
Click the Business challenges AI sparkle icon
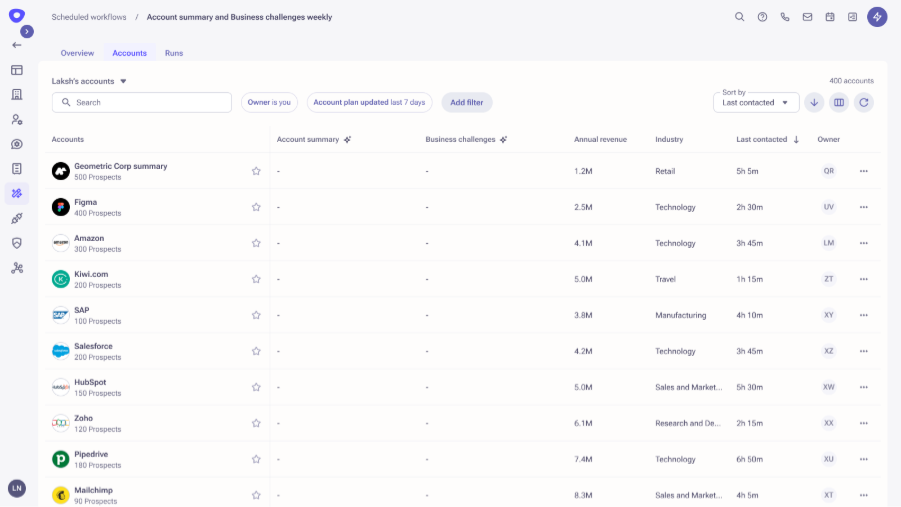click(503, 140)
